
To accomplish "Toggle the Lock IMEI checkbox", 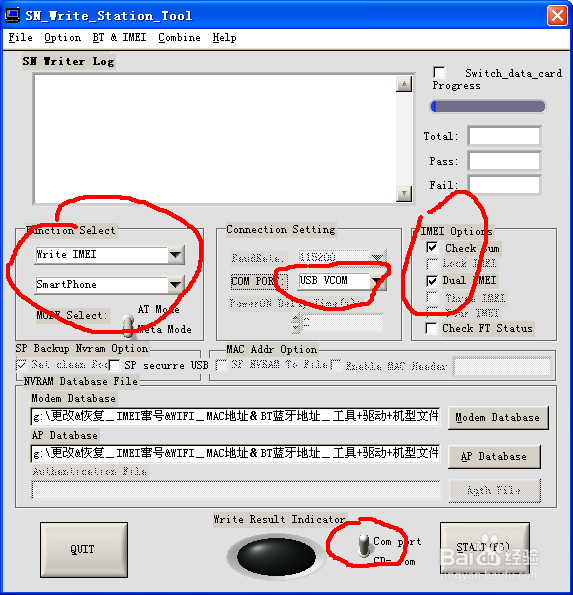I will pos(432,264).
